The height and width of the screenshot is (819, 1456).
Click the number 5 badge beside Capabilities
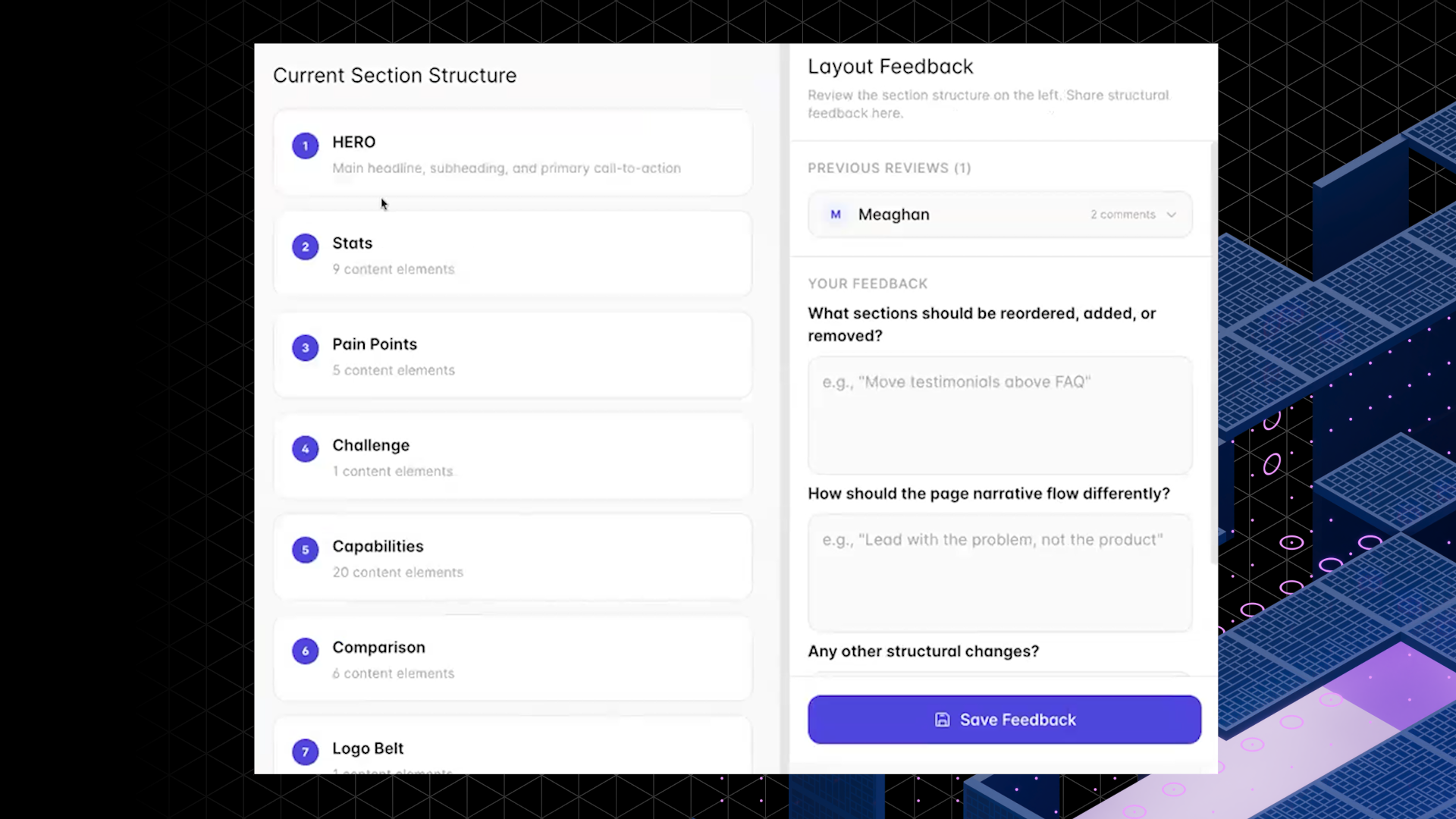305,550
